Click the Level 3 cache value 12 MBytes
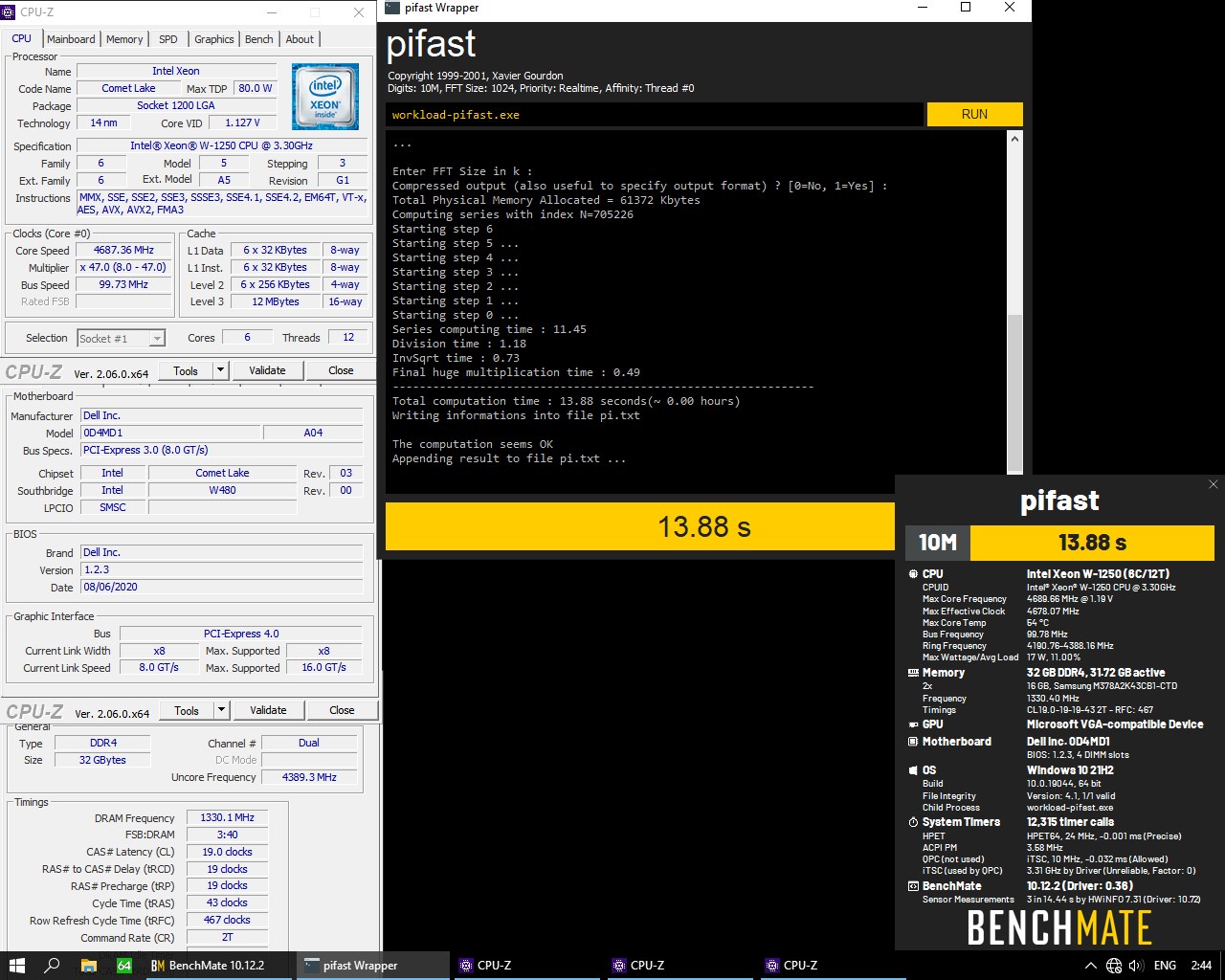This screenshot has height=980, width=1225. (276, 301)
